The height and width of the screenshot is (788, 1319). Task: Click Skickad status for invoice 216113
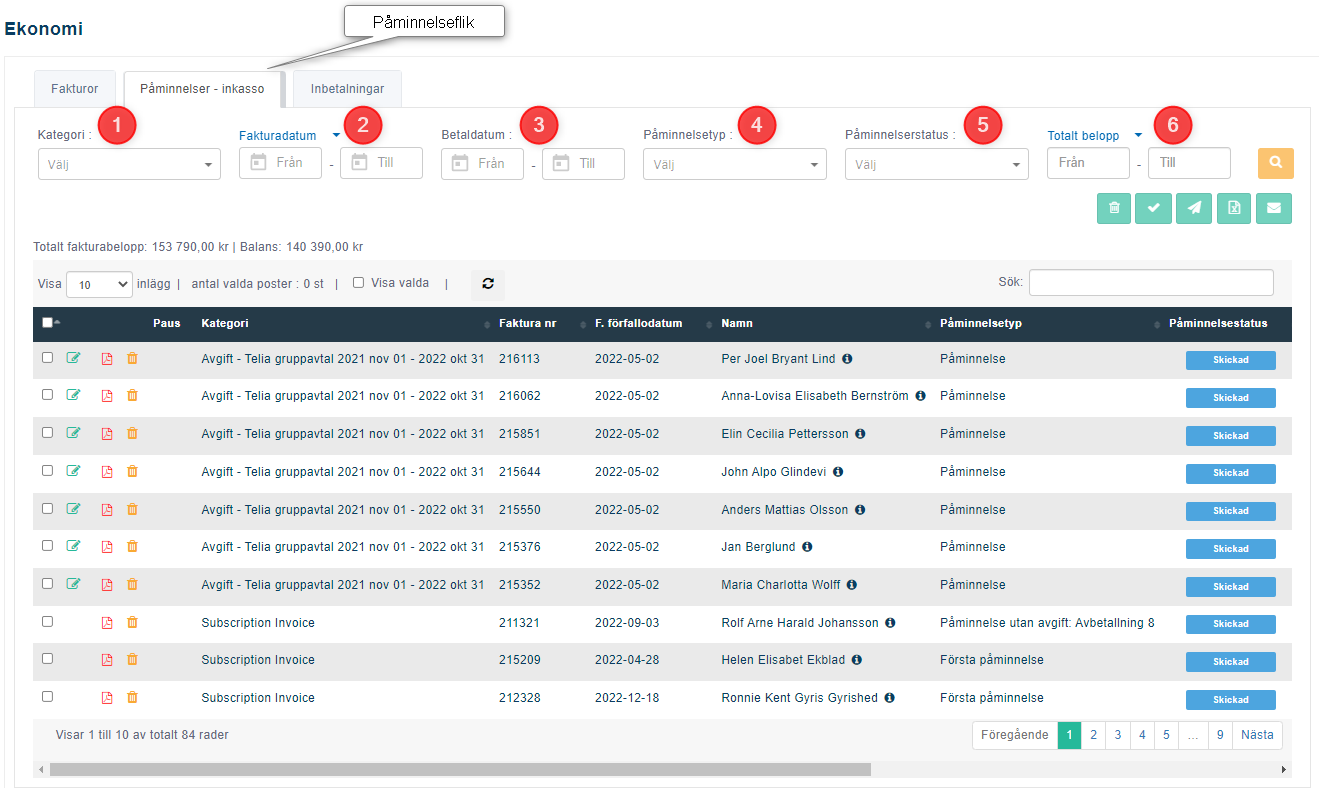point(1231,360)
